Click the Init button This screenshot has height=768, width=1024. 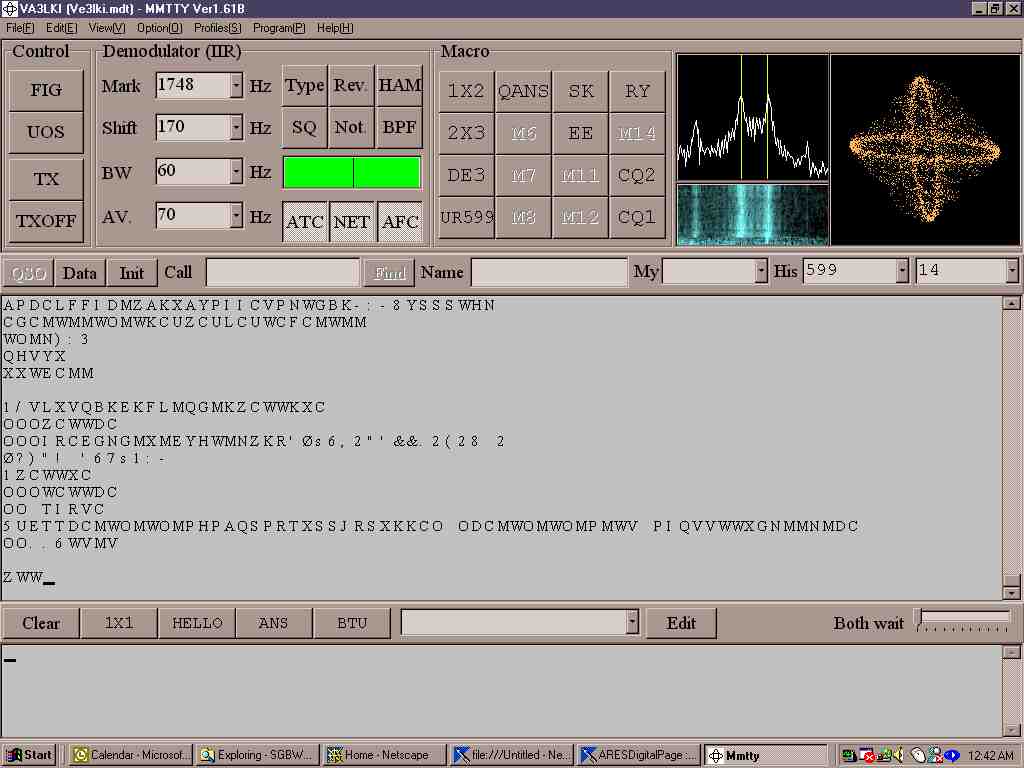(x=131, y=273)
